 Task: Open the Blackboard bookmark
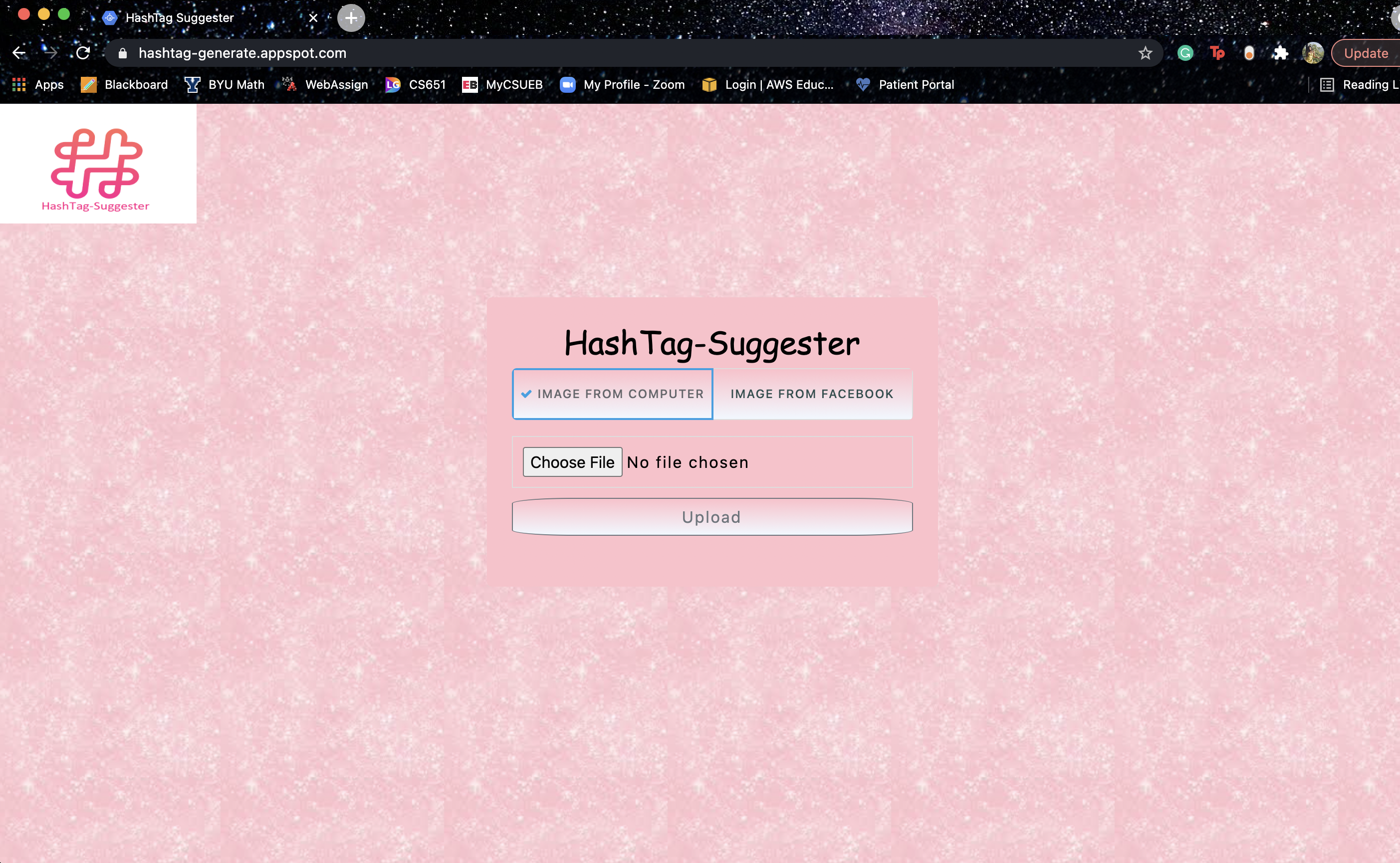124,84
